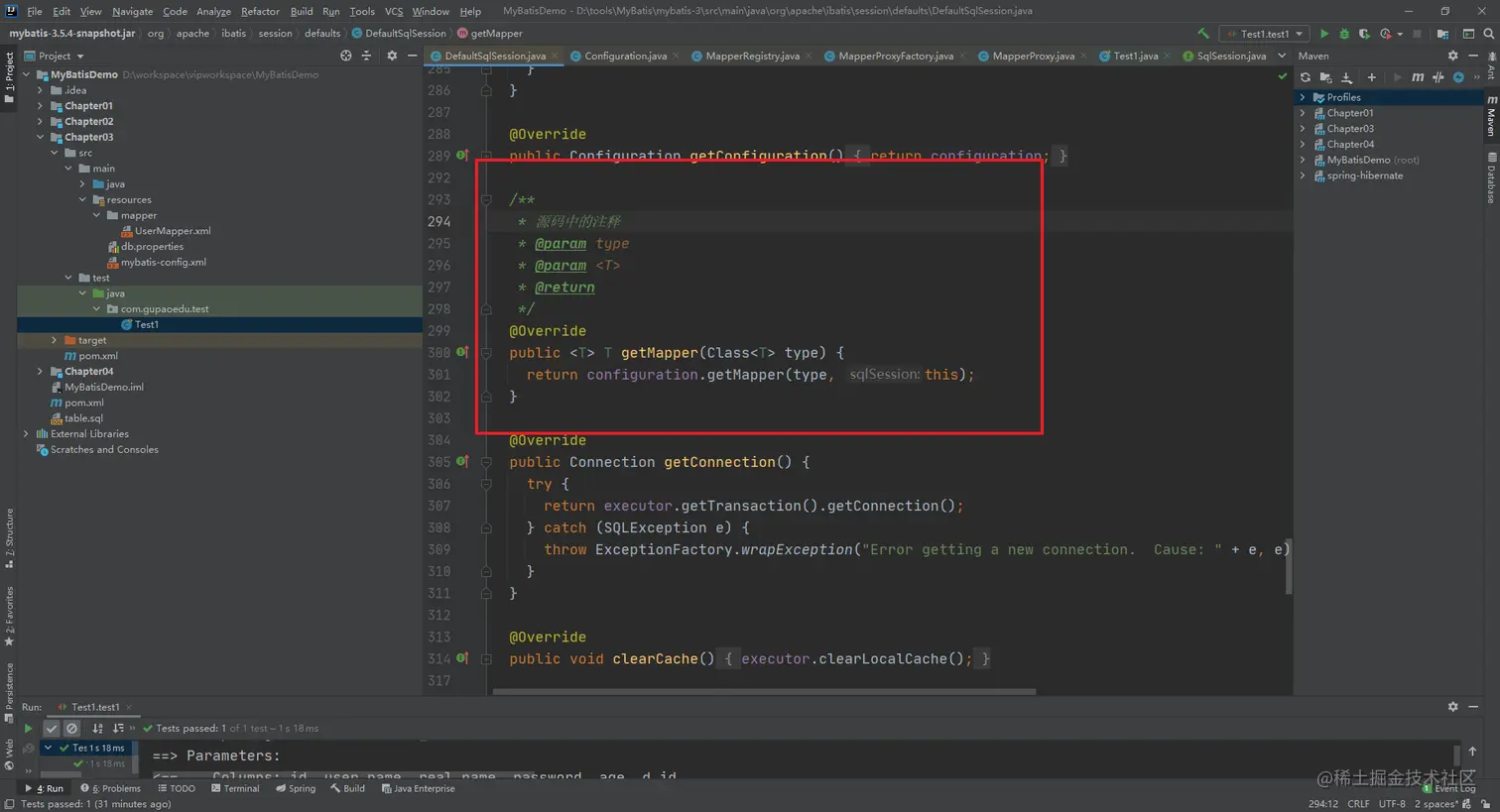This screenshot has width=1500, height=812.
Task: Show hidden editor tabs chevron
Action: (1282, 56)
